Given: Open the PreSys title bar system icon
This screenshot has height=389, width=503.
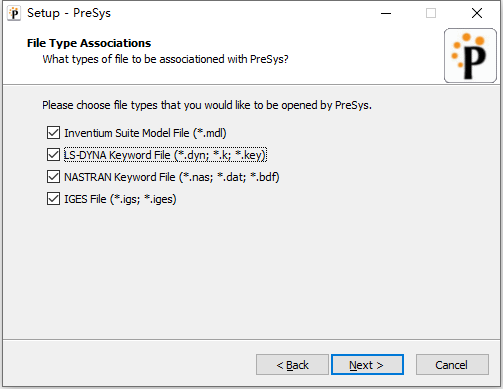Looking at the screenshot, I should (14, 14).
